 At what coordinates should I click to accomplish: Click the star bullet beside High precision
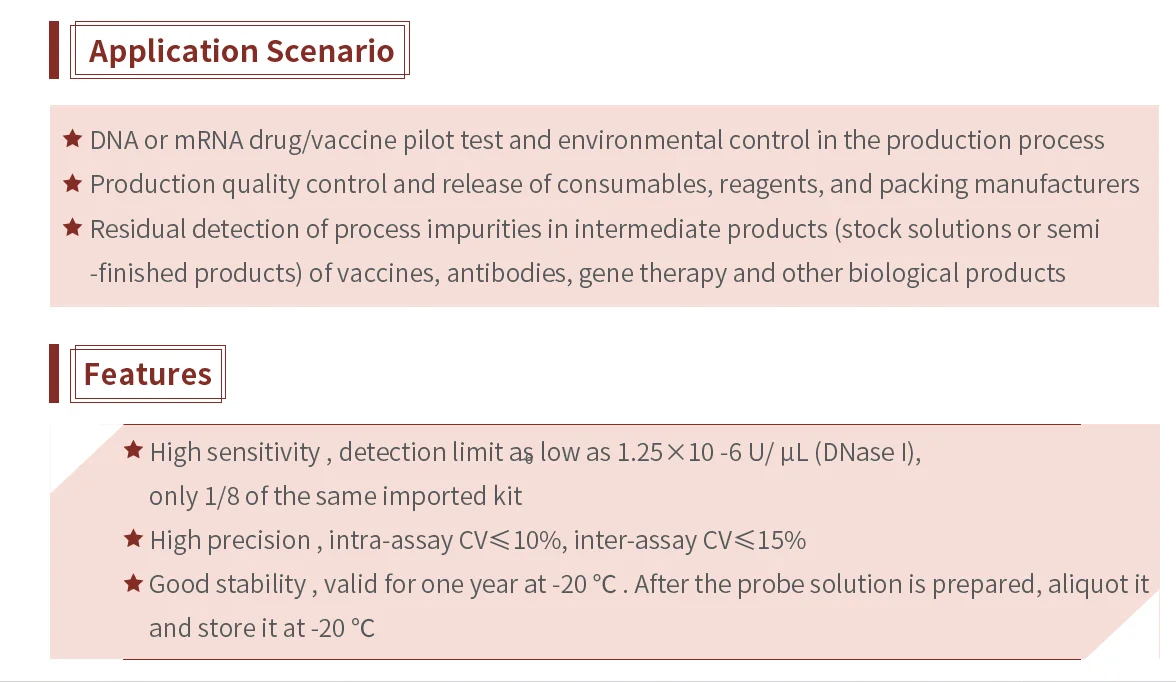[133, 540]
